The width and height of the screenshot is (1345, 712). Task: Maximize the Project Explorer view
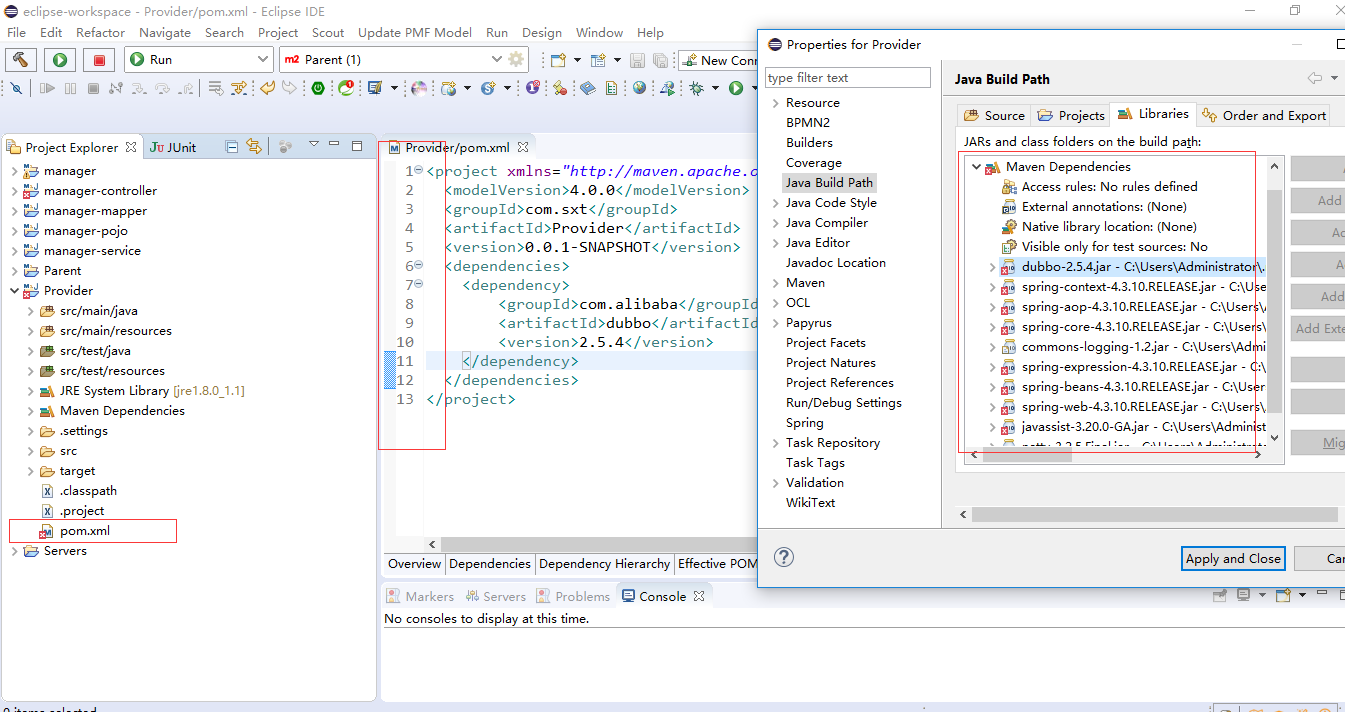coord(357,145)
